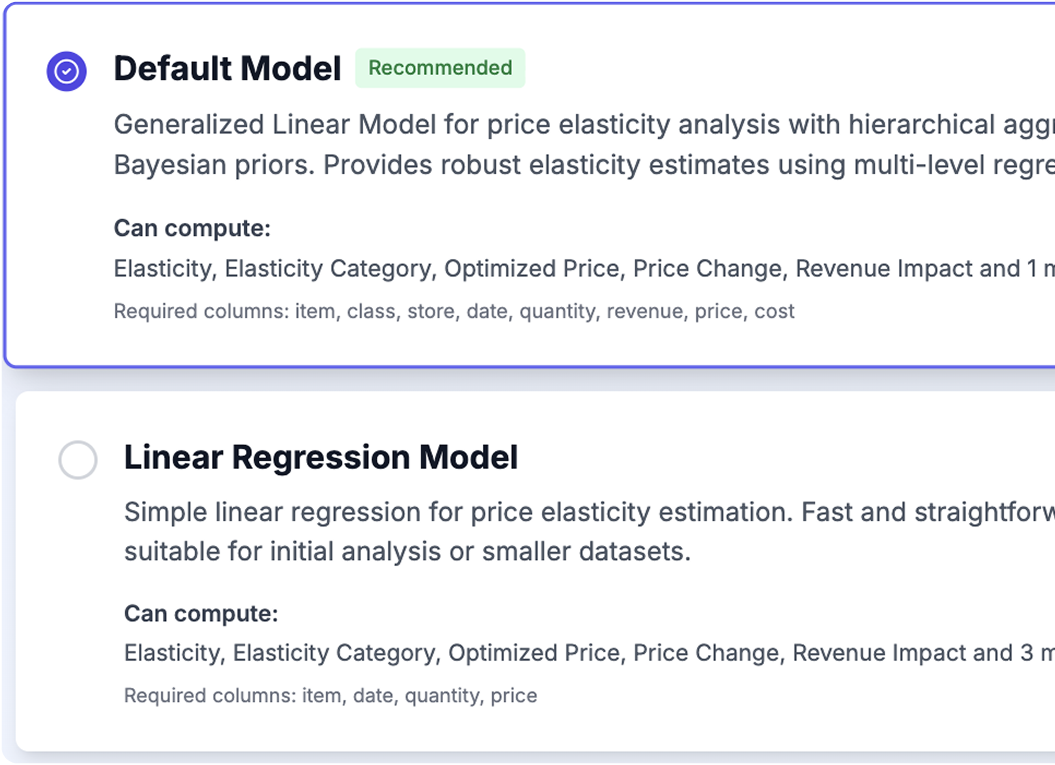Click the 'Can compute:' label on Linear Regression Model
This screenshot has width=1055, height=765.
tap(199, 613)
